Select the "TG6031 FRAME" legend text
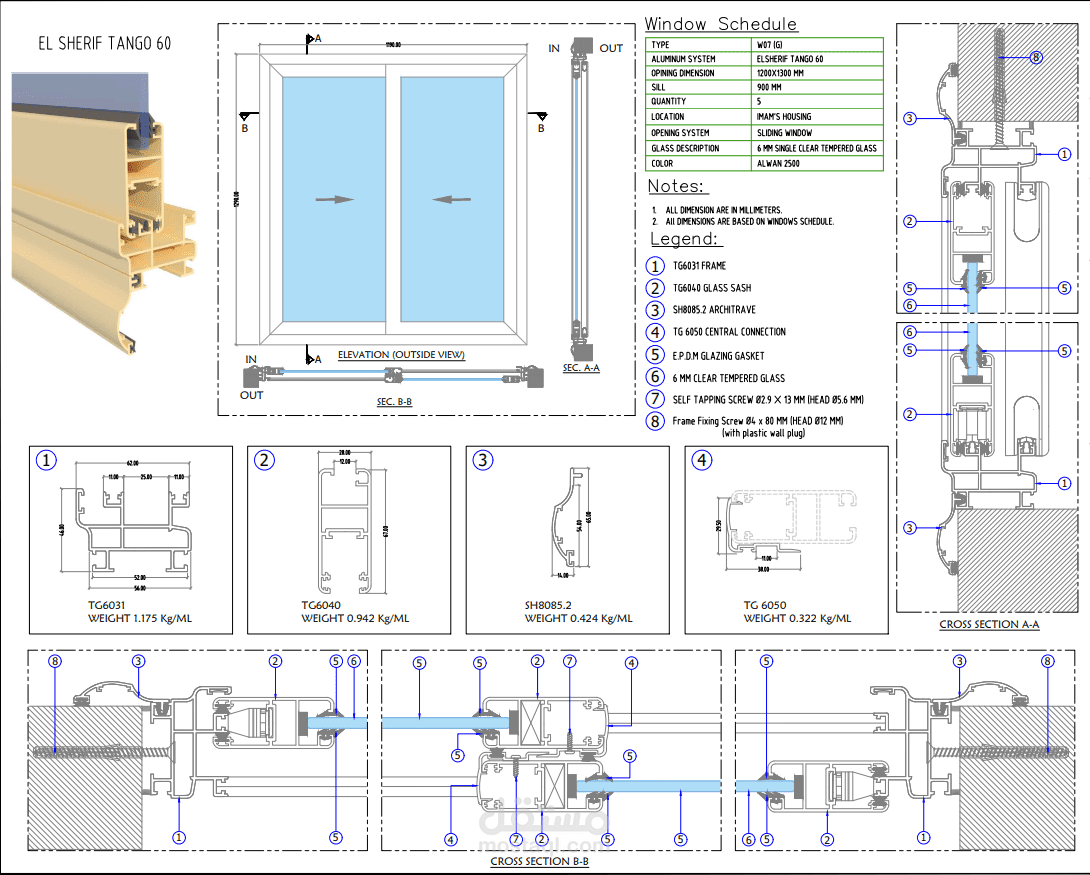 click(699, 266)
